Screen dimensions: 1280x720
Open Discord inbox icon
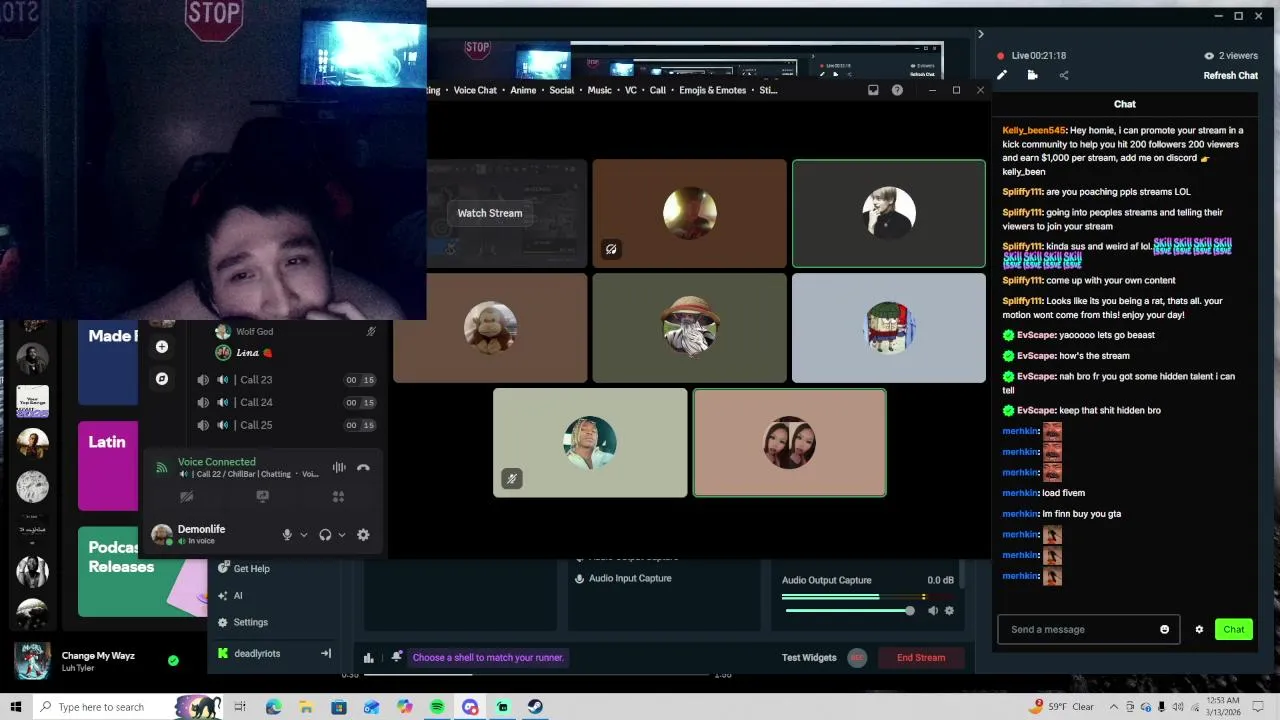(873, 90)
